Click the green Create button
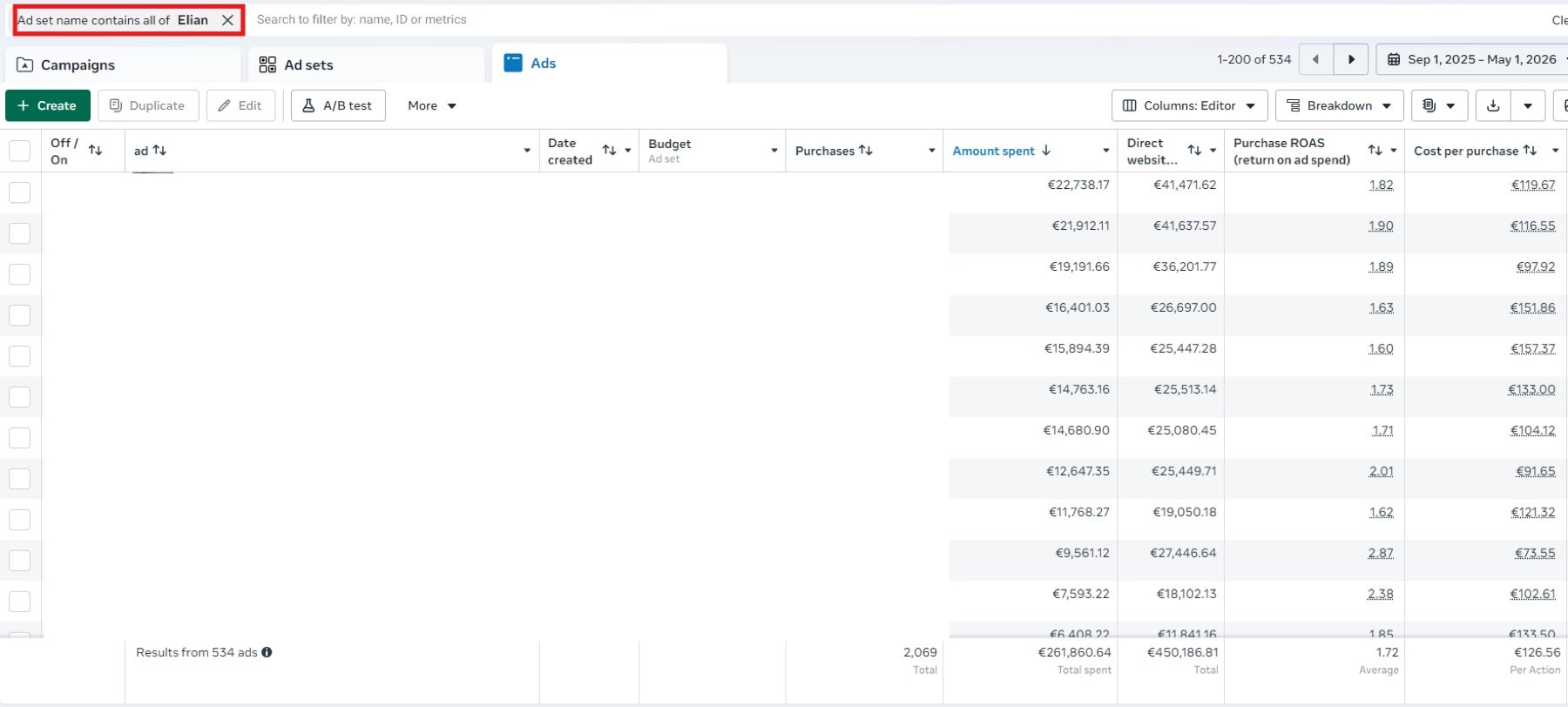The image size is (1568, 707). point(48,105)
